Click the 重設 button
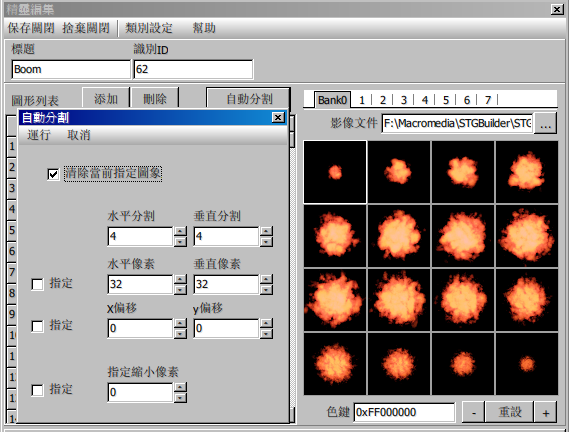 [x=509, y=412]
